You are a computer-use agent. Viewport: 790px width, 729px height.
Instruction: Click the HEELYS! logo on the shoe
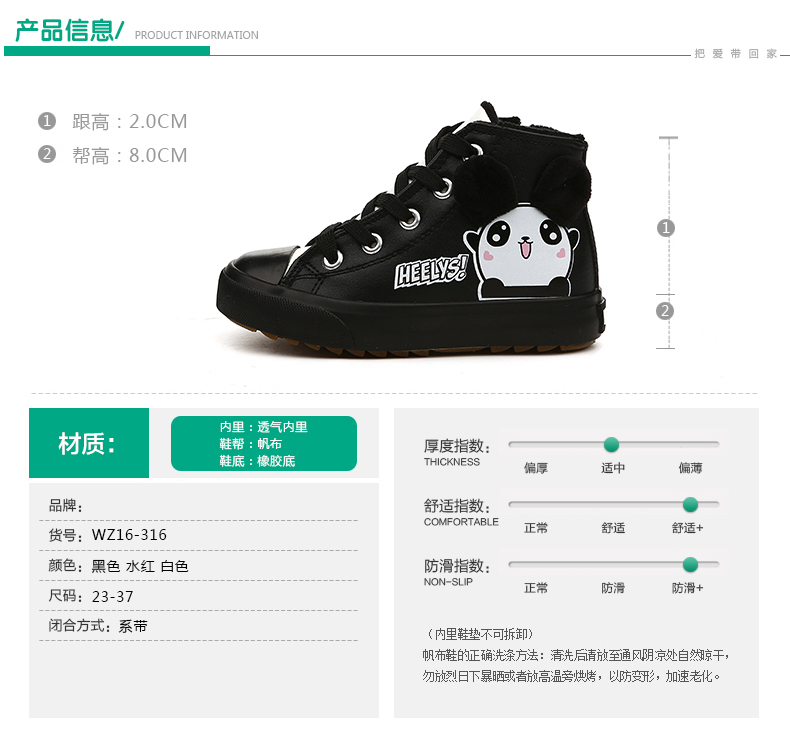431,272
